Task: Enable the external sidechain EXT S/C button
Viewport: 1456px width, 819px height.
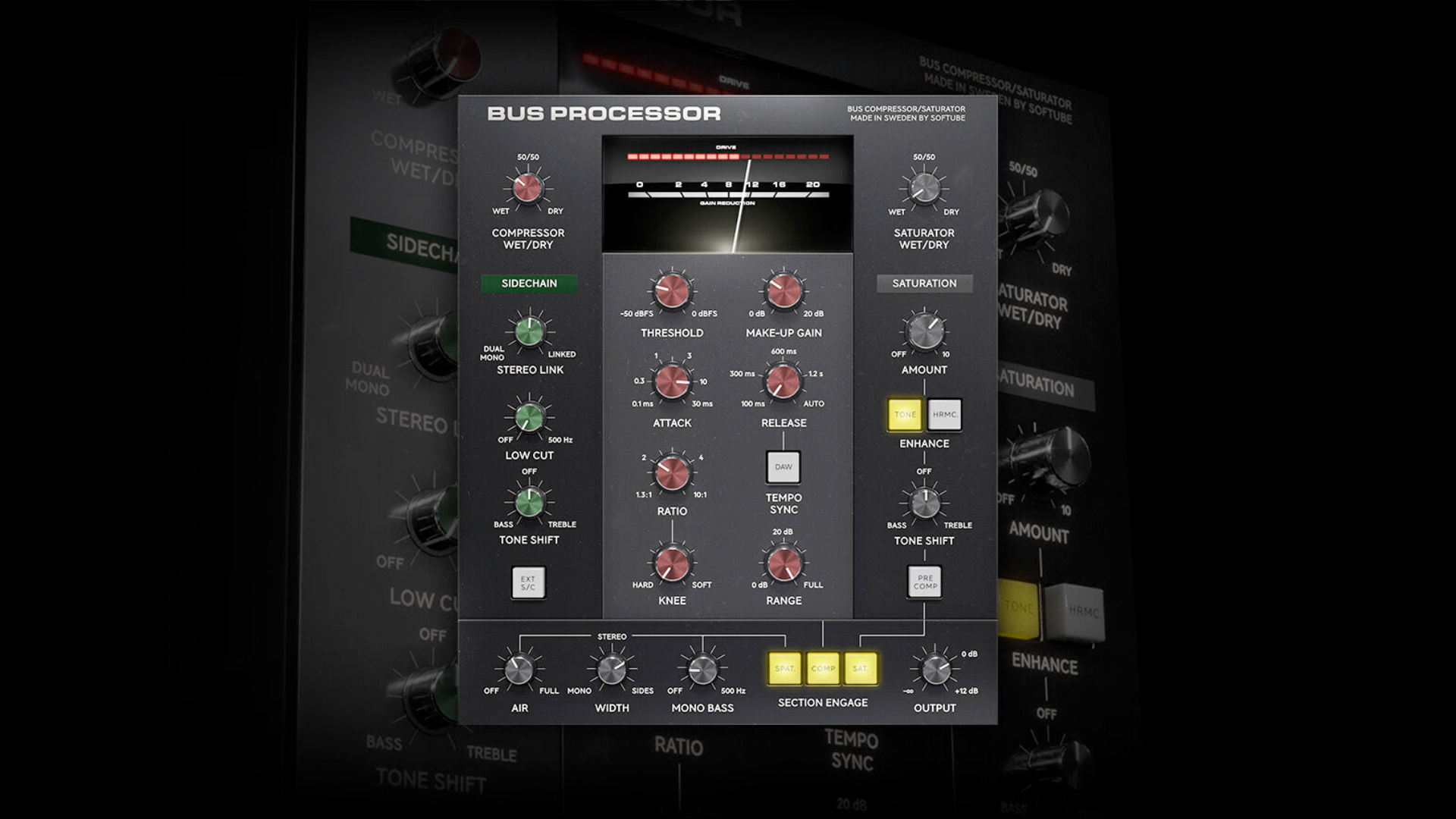Action: click(529, 582)
